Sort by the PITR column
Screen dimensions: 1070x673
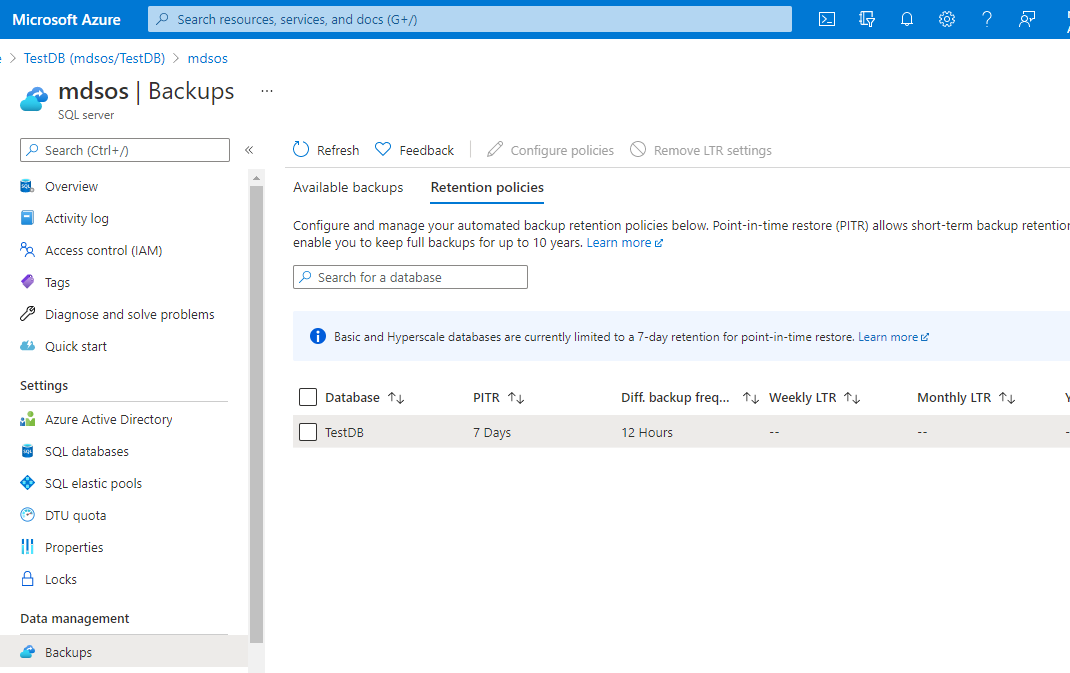tap(499, 397)
